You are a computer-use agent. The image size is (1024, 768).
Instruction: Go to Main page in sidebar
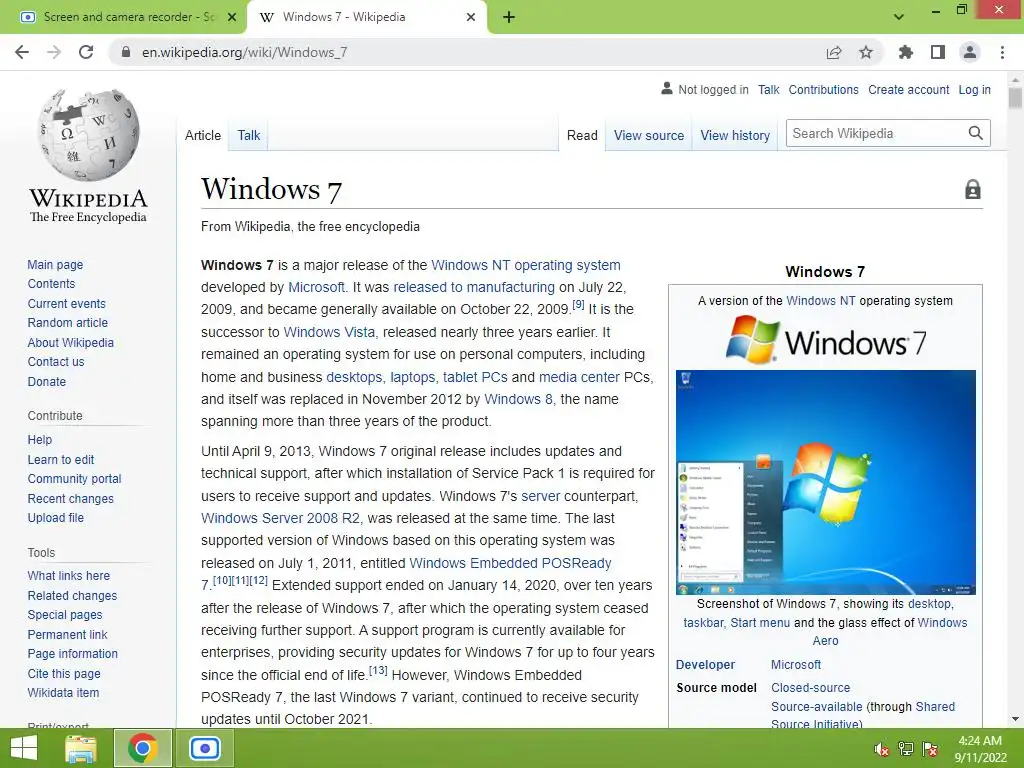(55, 264)
